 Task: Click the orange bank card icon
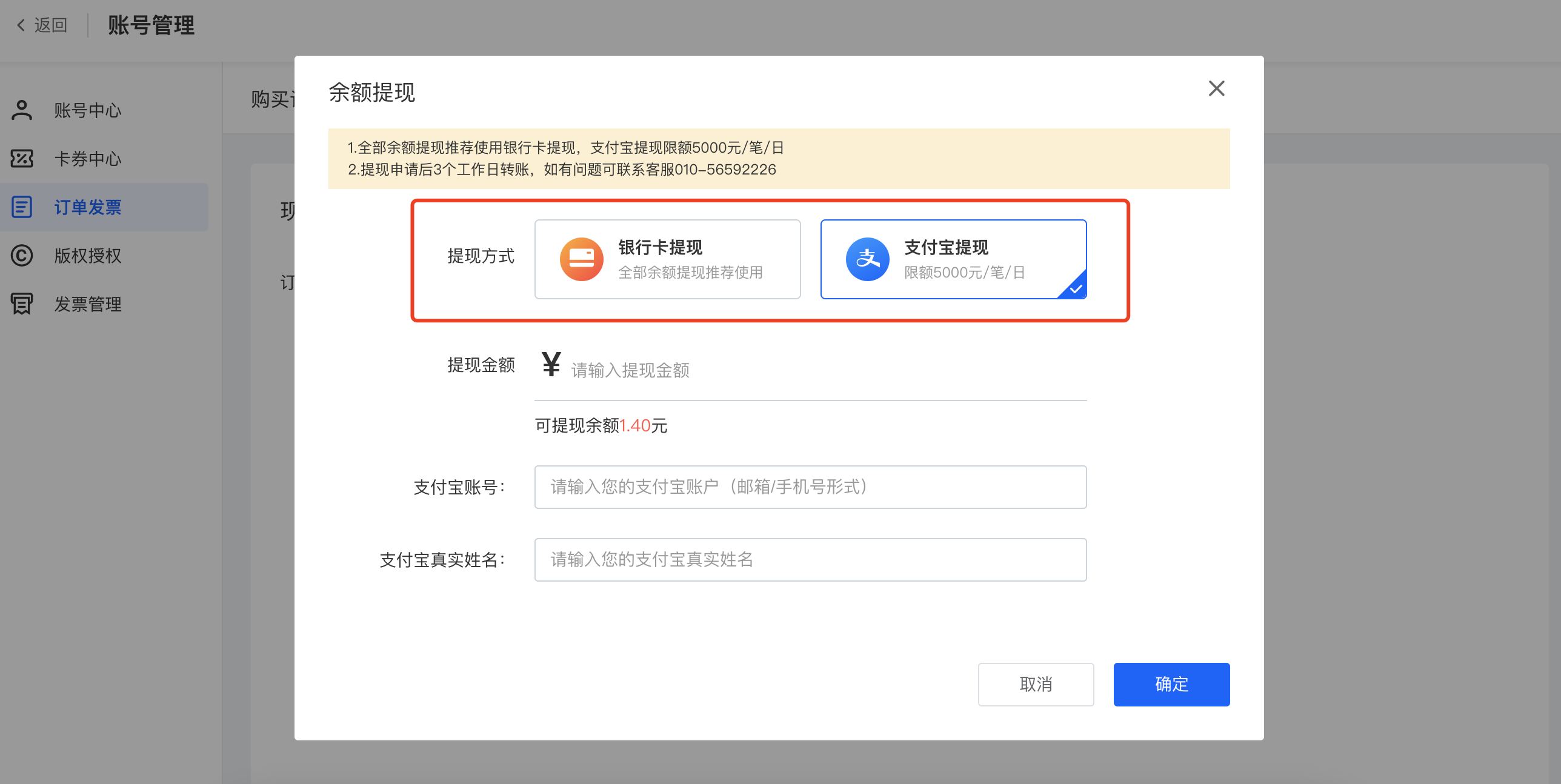point(581,259)
